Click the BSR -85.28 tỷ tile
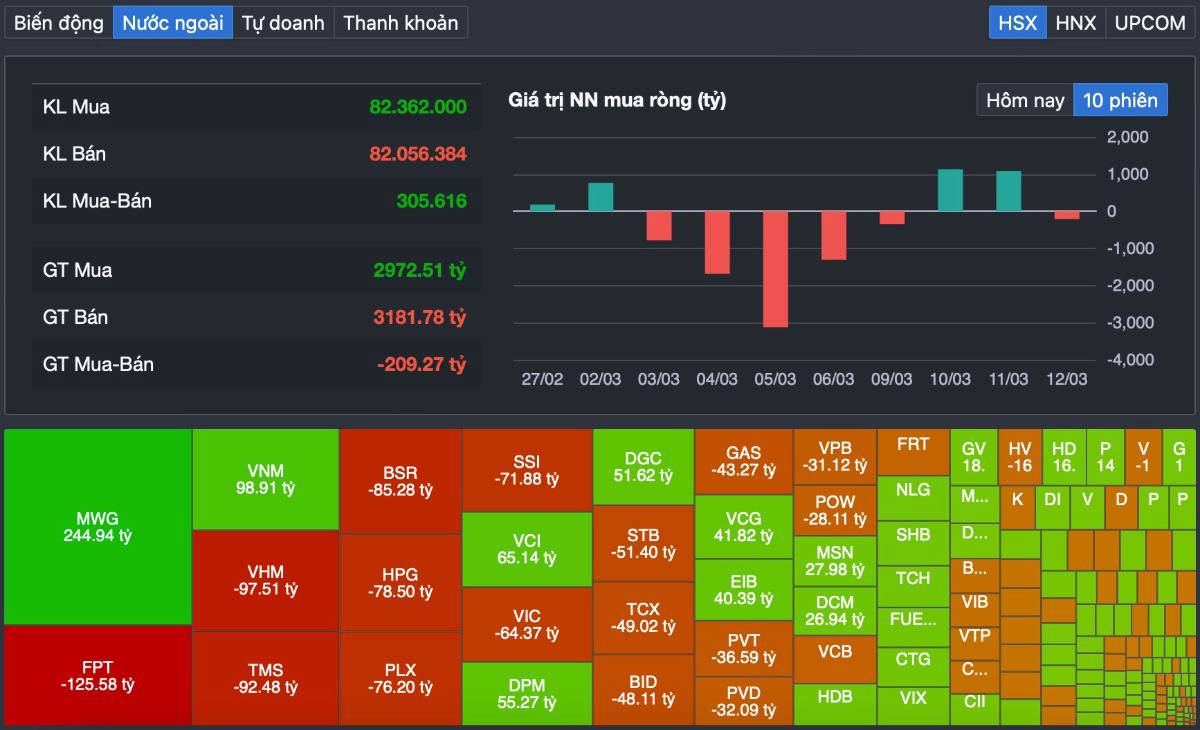1200x730 pixels. 400,481
